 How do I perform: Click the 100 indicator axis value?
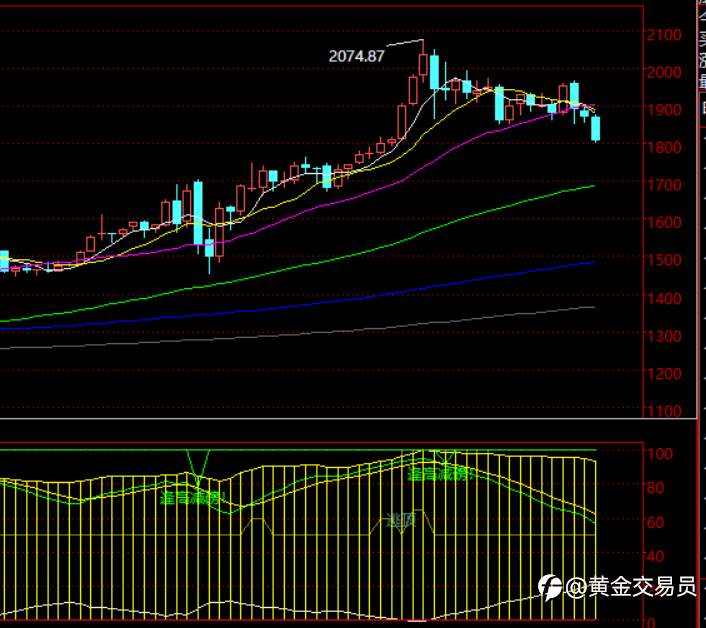coord(659,453)
